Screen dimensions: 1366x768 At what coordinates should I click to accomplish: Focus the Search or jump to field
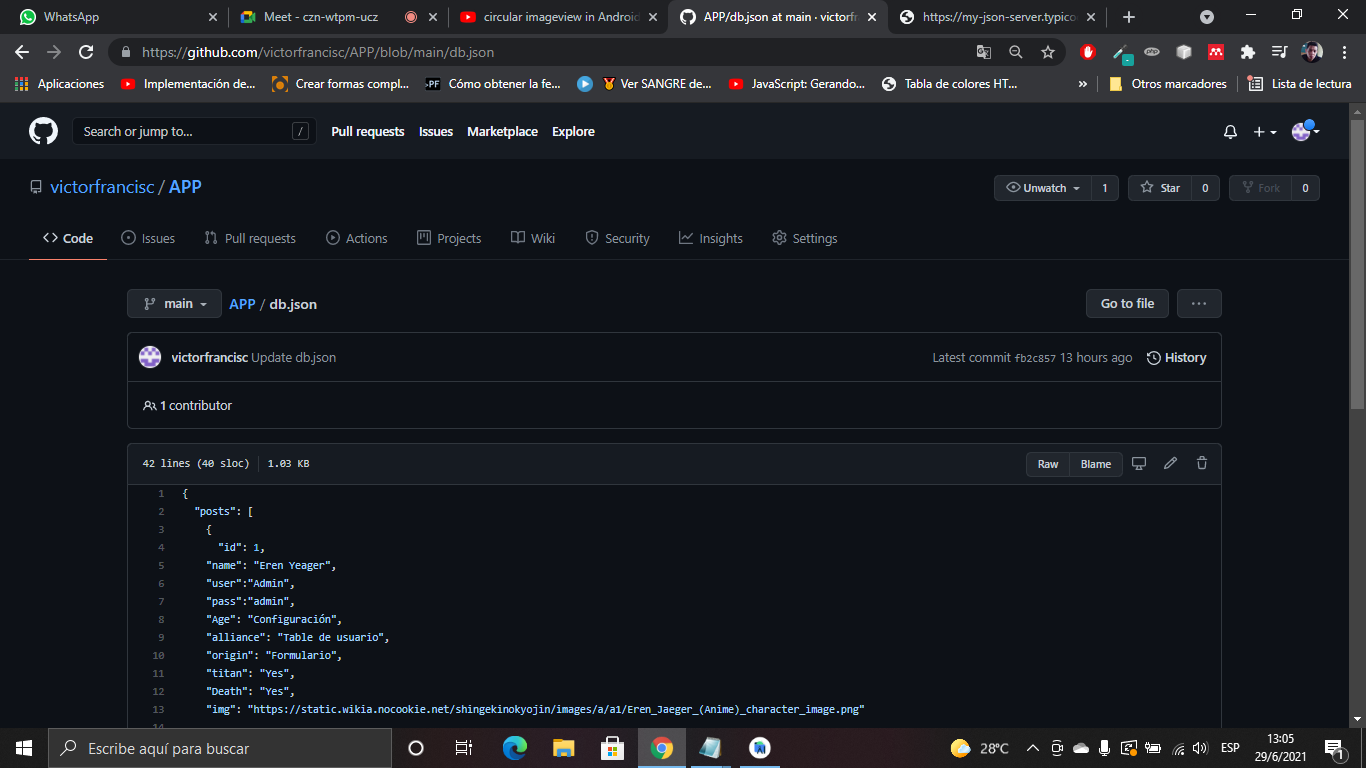(194, 131)
